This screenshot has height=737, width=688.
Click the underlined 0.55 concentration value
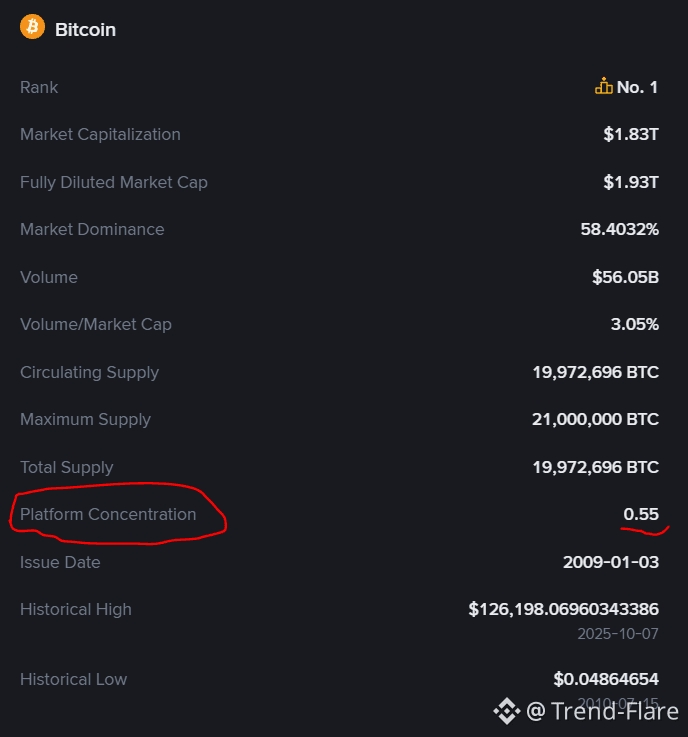coord(641,514)
